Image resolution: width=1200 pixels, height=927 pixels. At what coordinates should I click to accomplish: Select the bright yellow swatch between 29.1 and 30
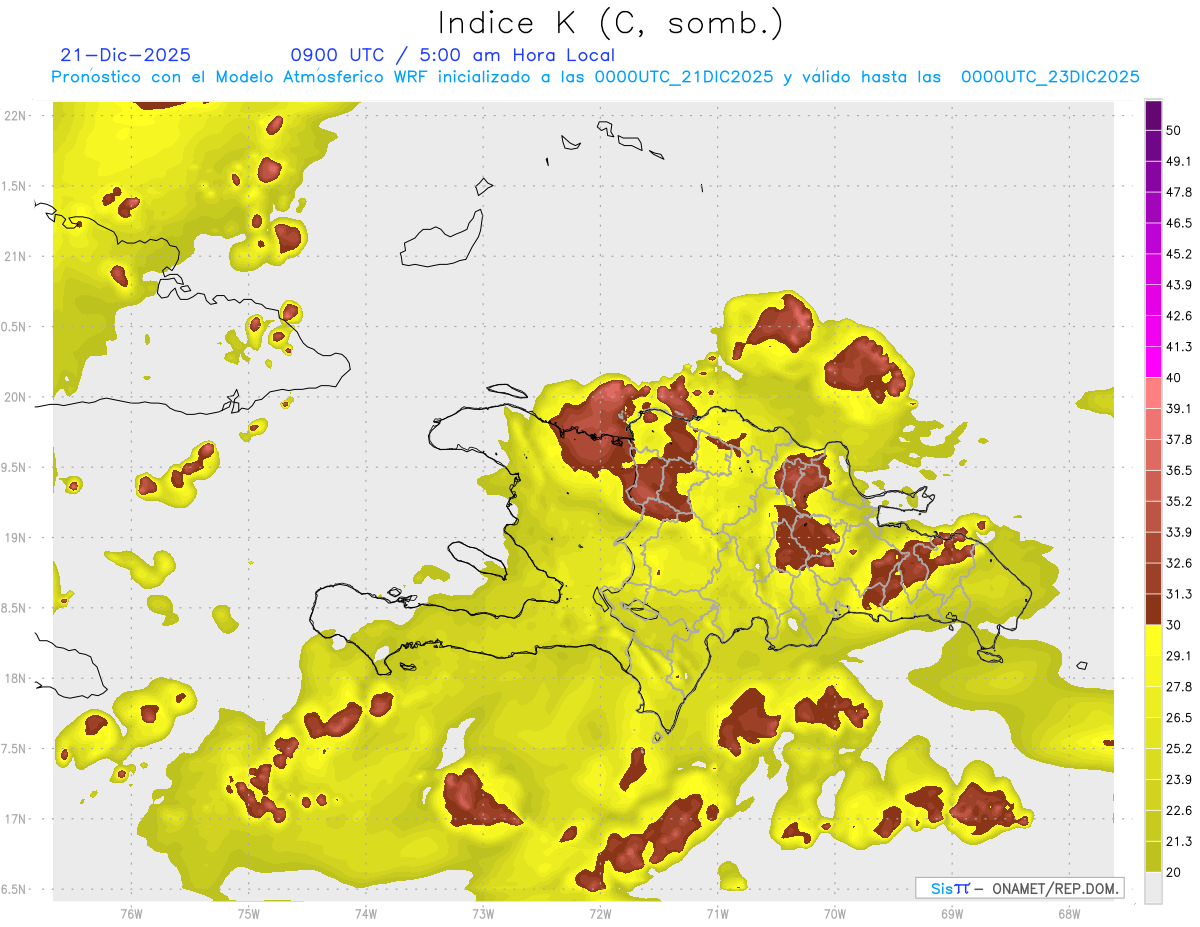(1153, 640)
